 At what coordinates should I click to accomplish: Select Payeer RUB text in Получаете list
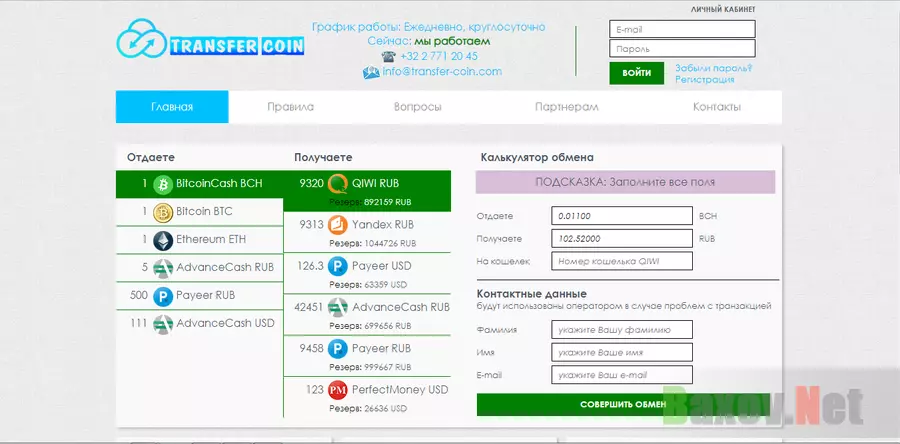coord(381,348)
